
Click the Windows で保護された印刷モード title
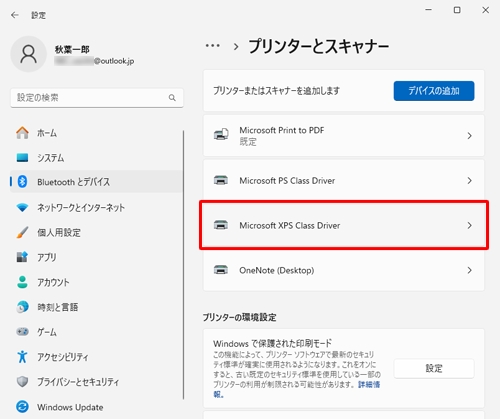[x=272, y=343]
